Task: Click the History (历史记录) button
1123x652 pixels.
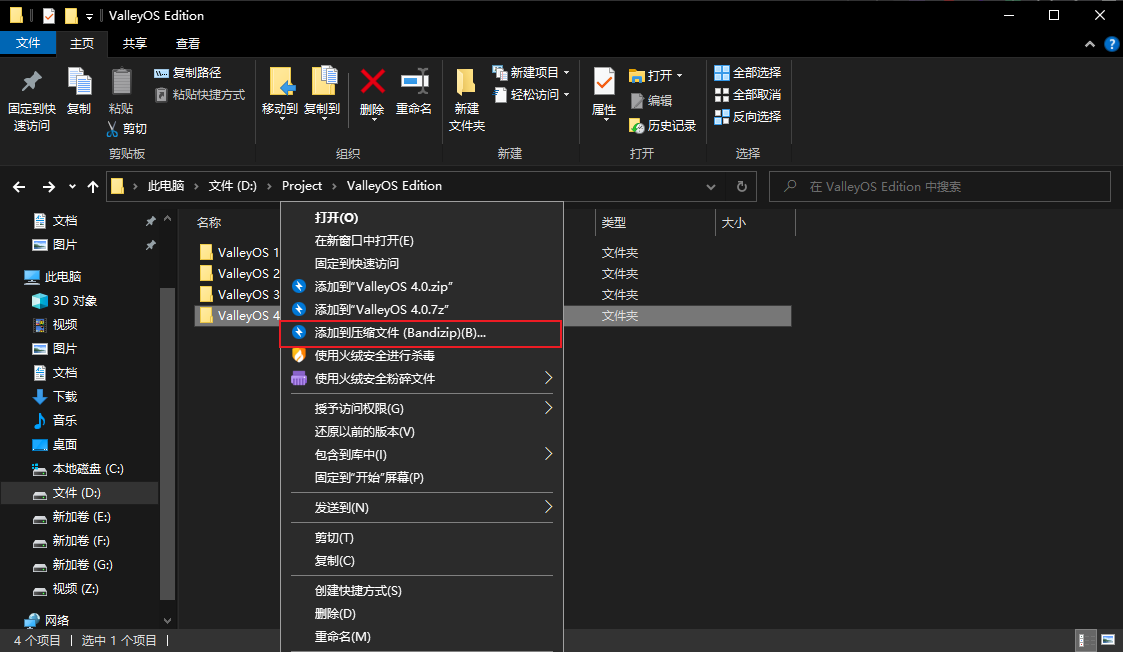Action: pyautogui.click(x=662, y=126)
